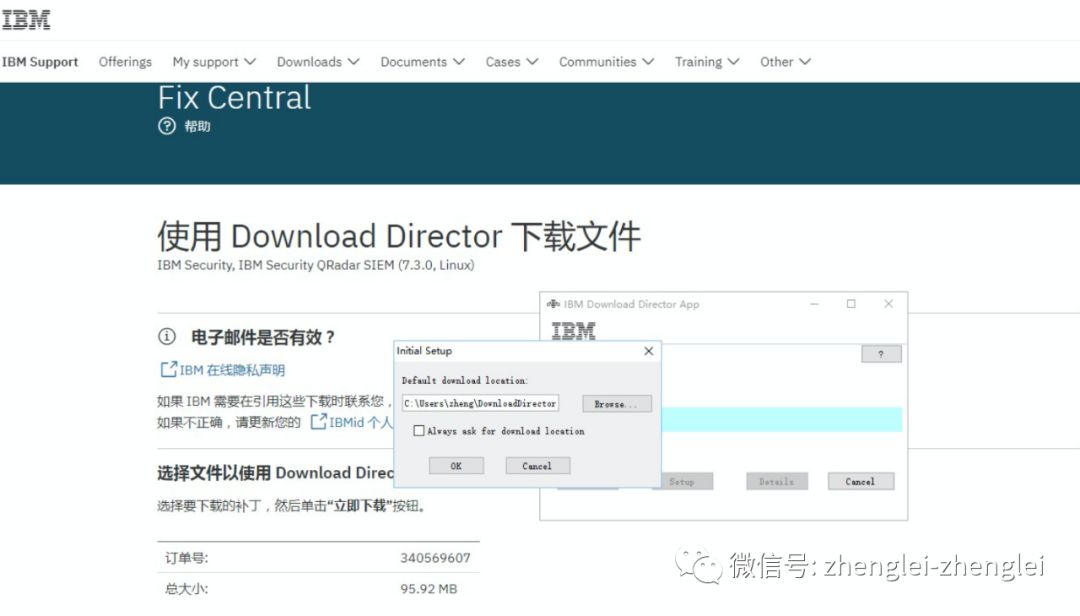This screenshot has width=1080, height=616.
Task: Click Cancel in Initial Setup dialog
Action: coord(537,466)
